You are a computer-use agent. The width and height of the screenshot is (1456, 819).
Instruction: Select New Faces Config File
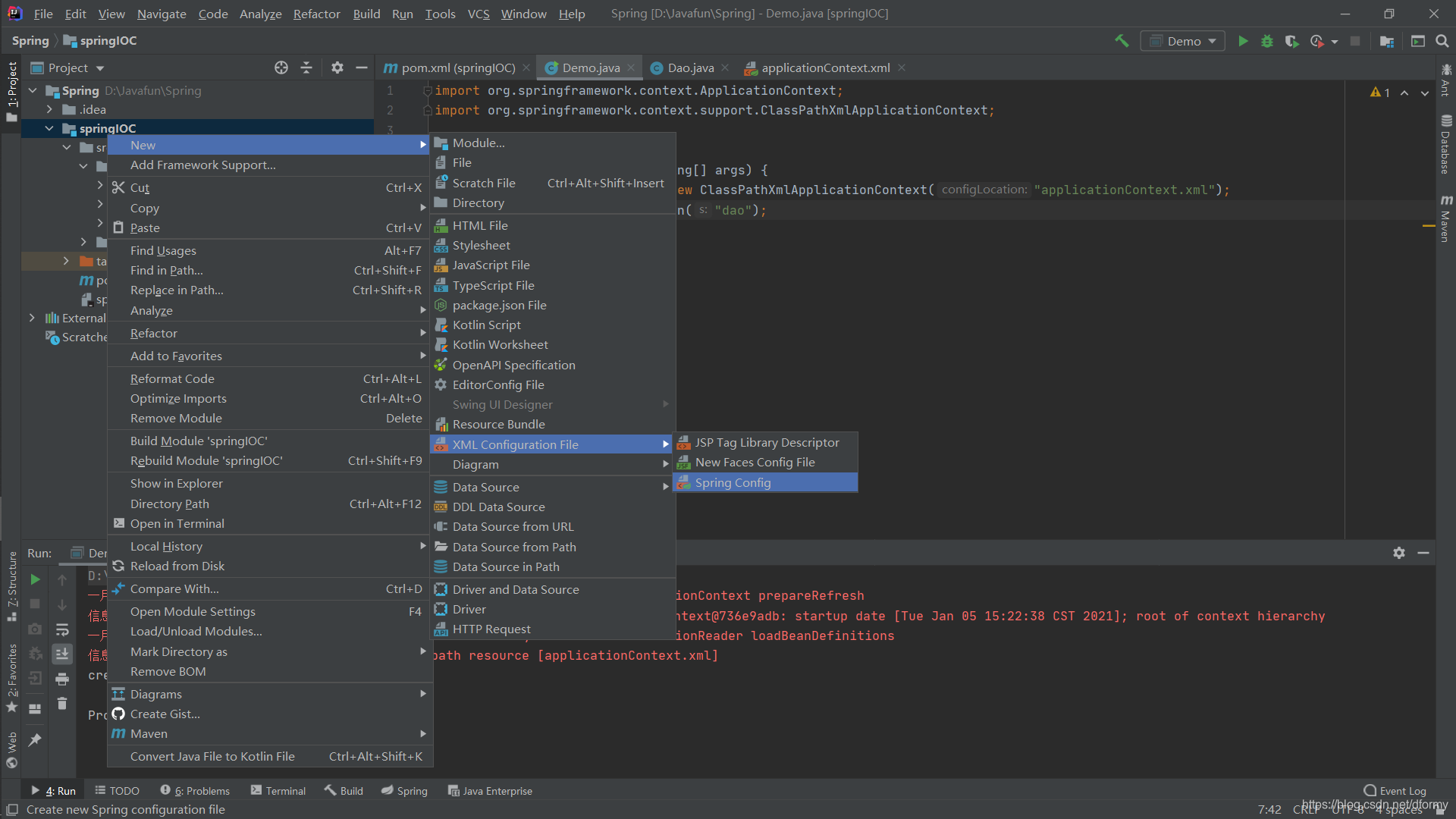pyautogui.click(x=765, y=462)
